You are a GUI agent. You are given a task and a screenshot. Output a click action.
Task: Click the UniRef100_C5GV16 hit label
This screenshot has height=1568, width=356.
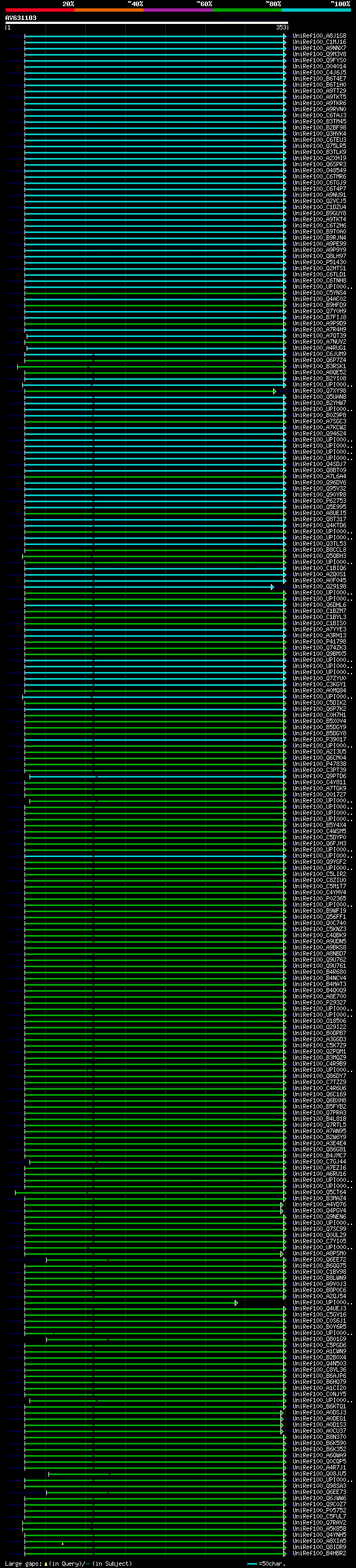point(319,1314)
